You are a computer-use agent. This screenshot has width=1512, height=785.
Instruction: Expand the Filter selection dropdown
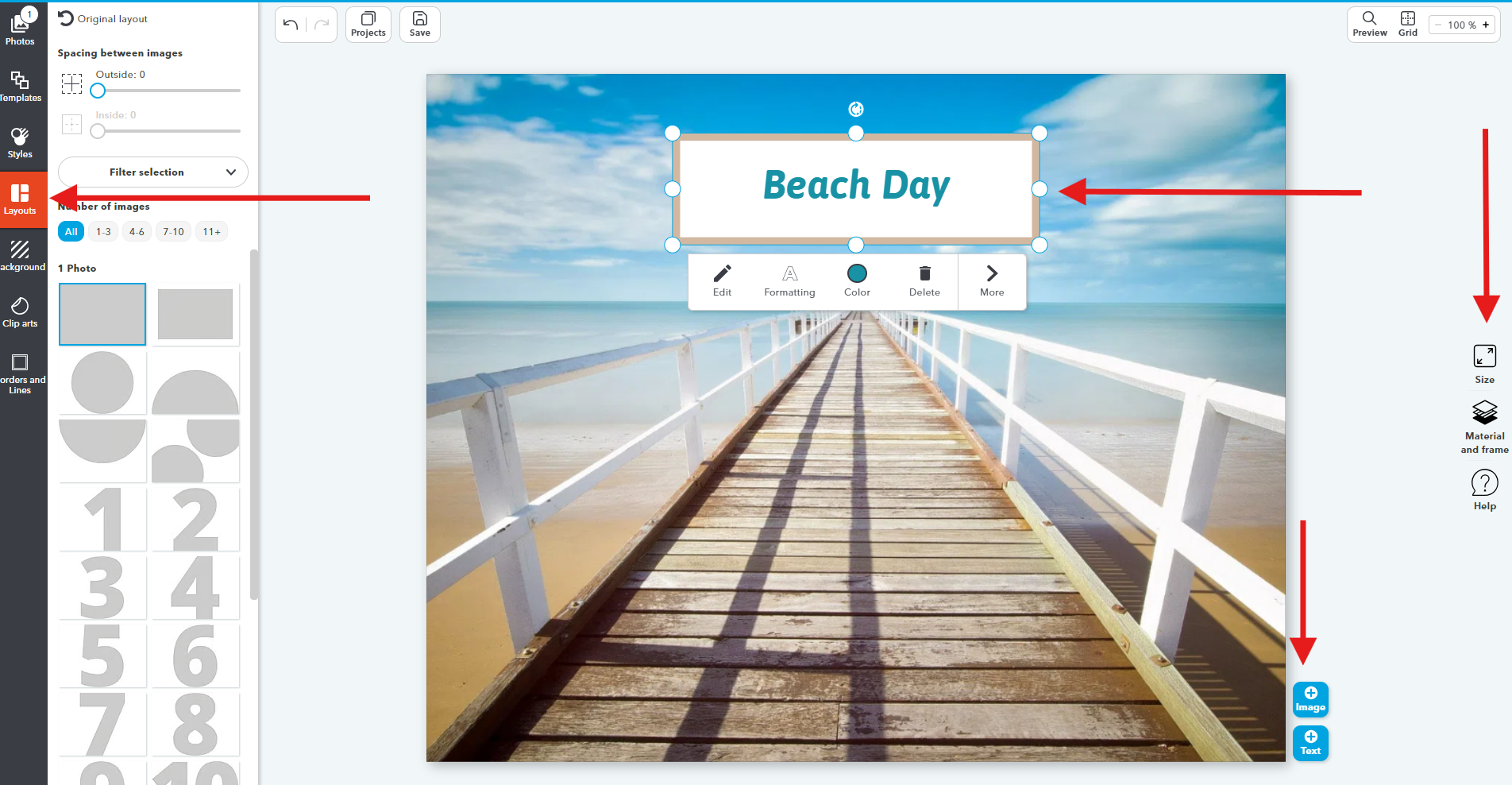pos(153,172)
